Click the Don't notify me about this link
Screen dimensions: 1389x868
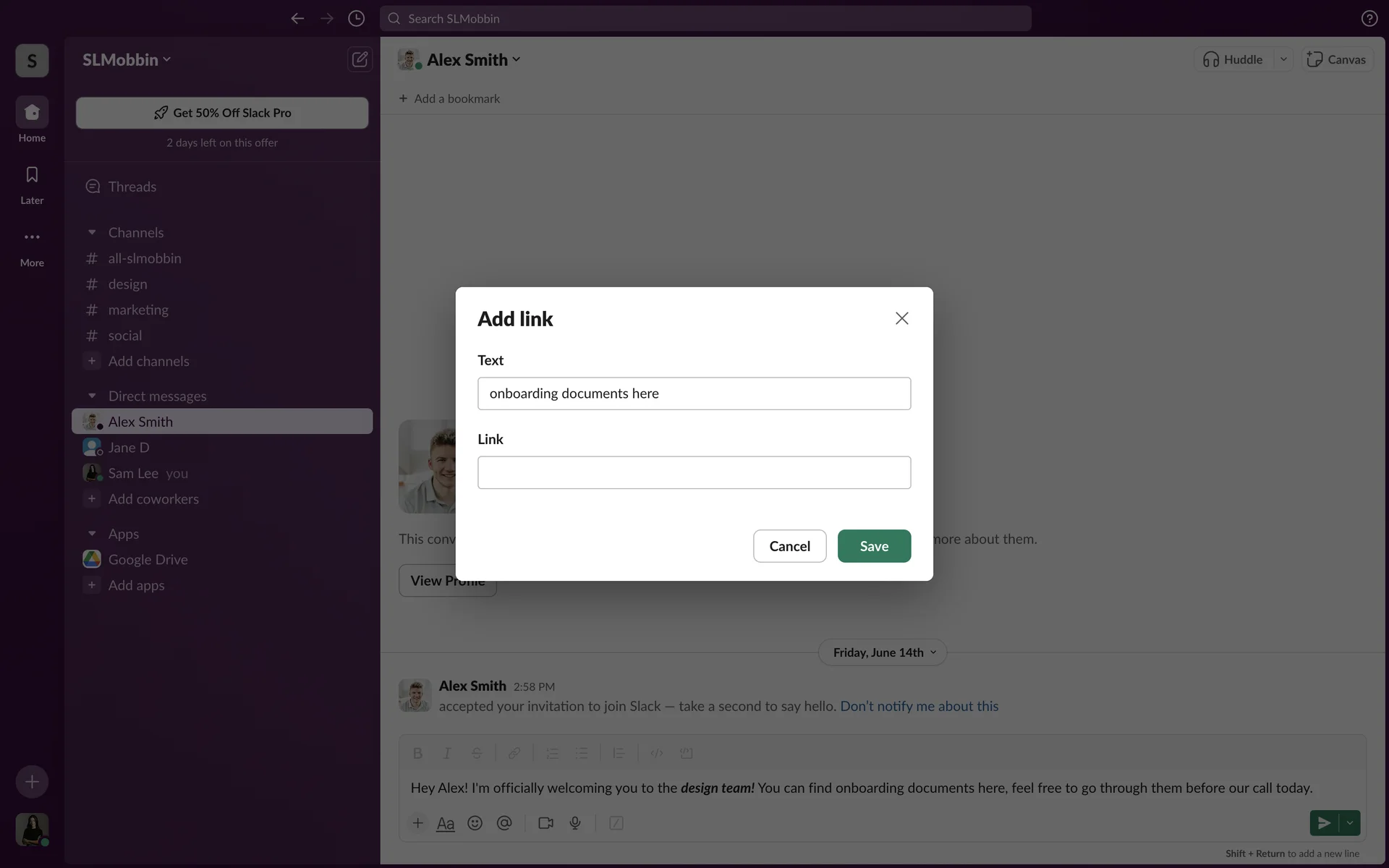point(919,706)
